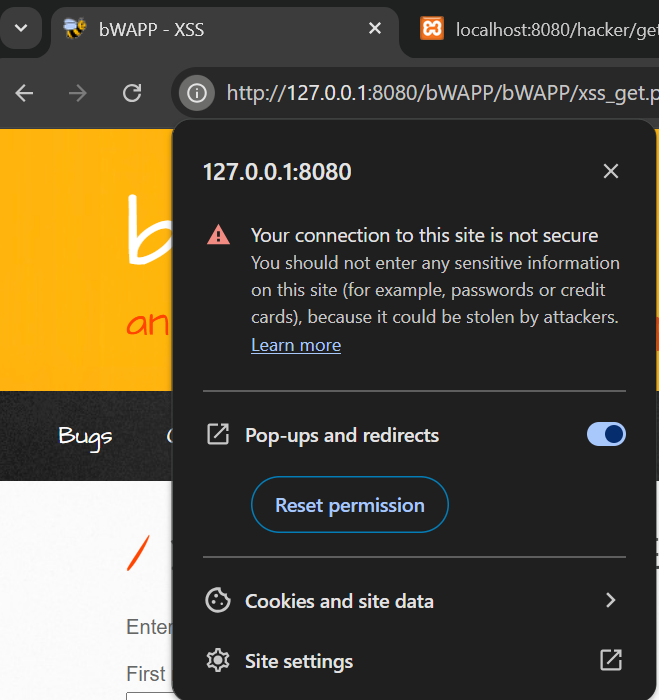The width and height of the screenshot is (659, 700).
Task: Click the browser back arrow
Action: tap(25, 93)
